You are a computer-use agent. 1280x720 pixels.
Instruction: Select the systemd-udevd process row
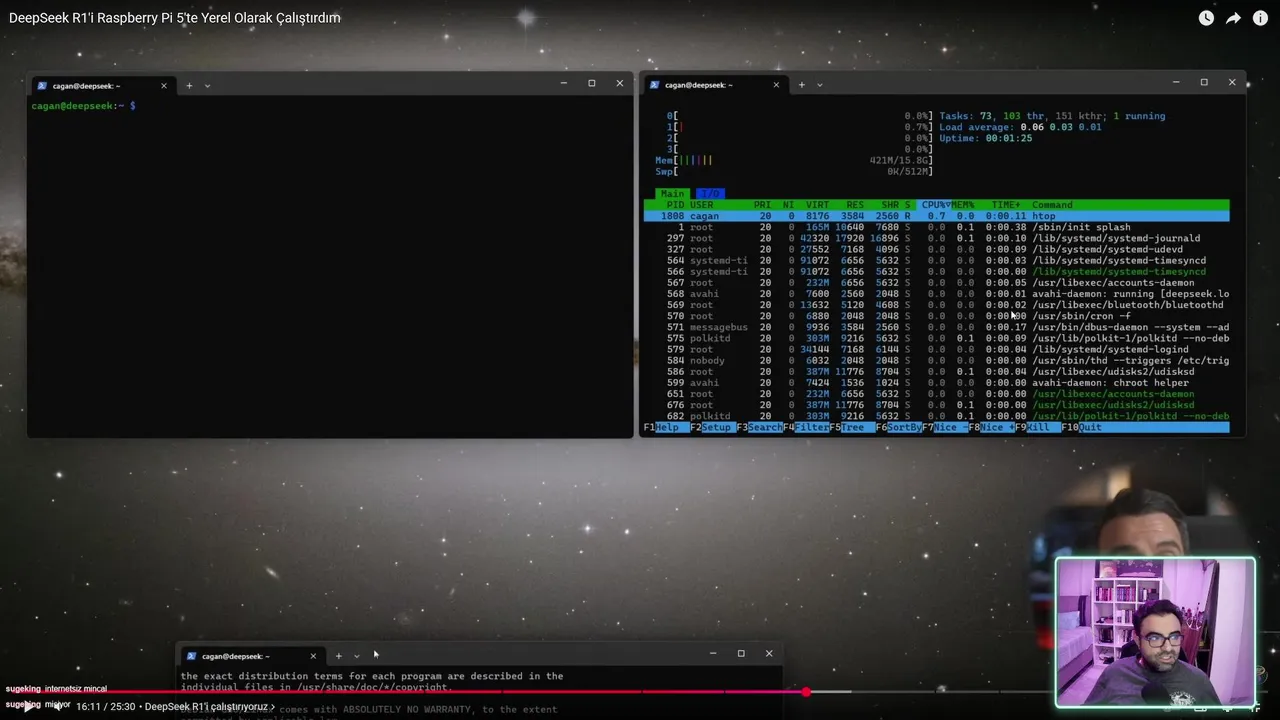pyautogui.click(x=936, y=249)
